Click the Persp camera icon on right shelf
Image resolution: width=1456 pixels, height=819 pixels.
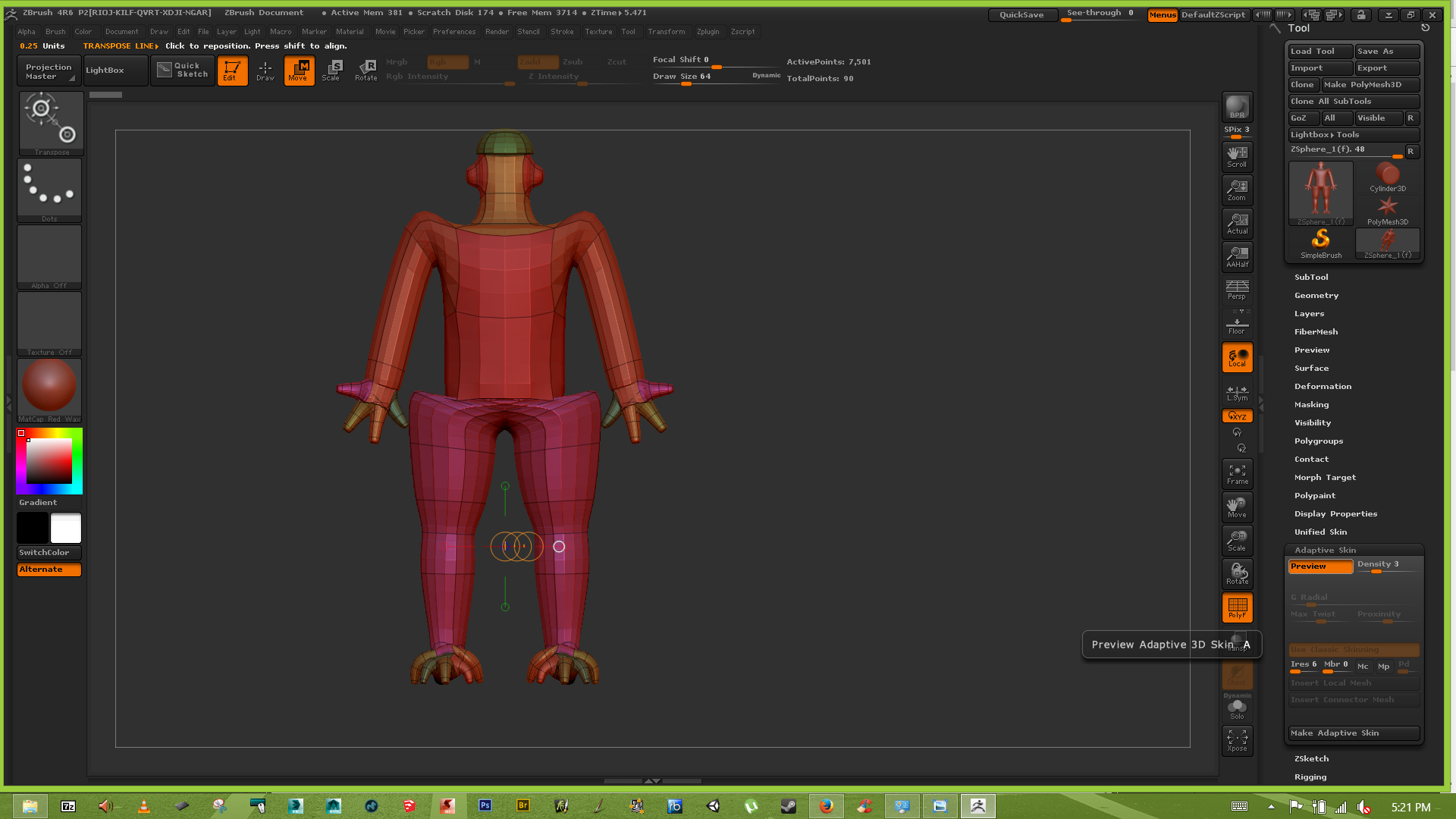tap(1237, 289)
